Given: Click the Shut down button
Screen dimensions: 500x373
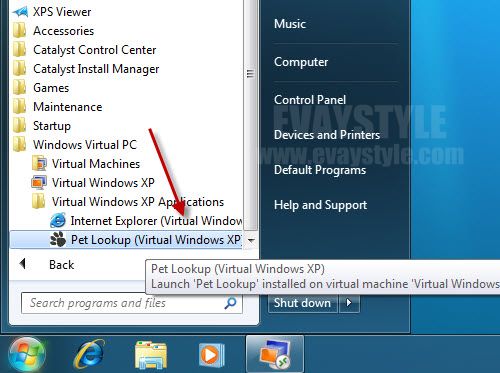Looking at the screenshot, I should pos(303,303).
